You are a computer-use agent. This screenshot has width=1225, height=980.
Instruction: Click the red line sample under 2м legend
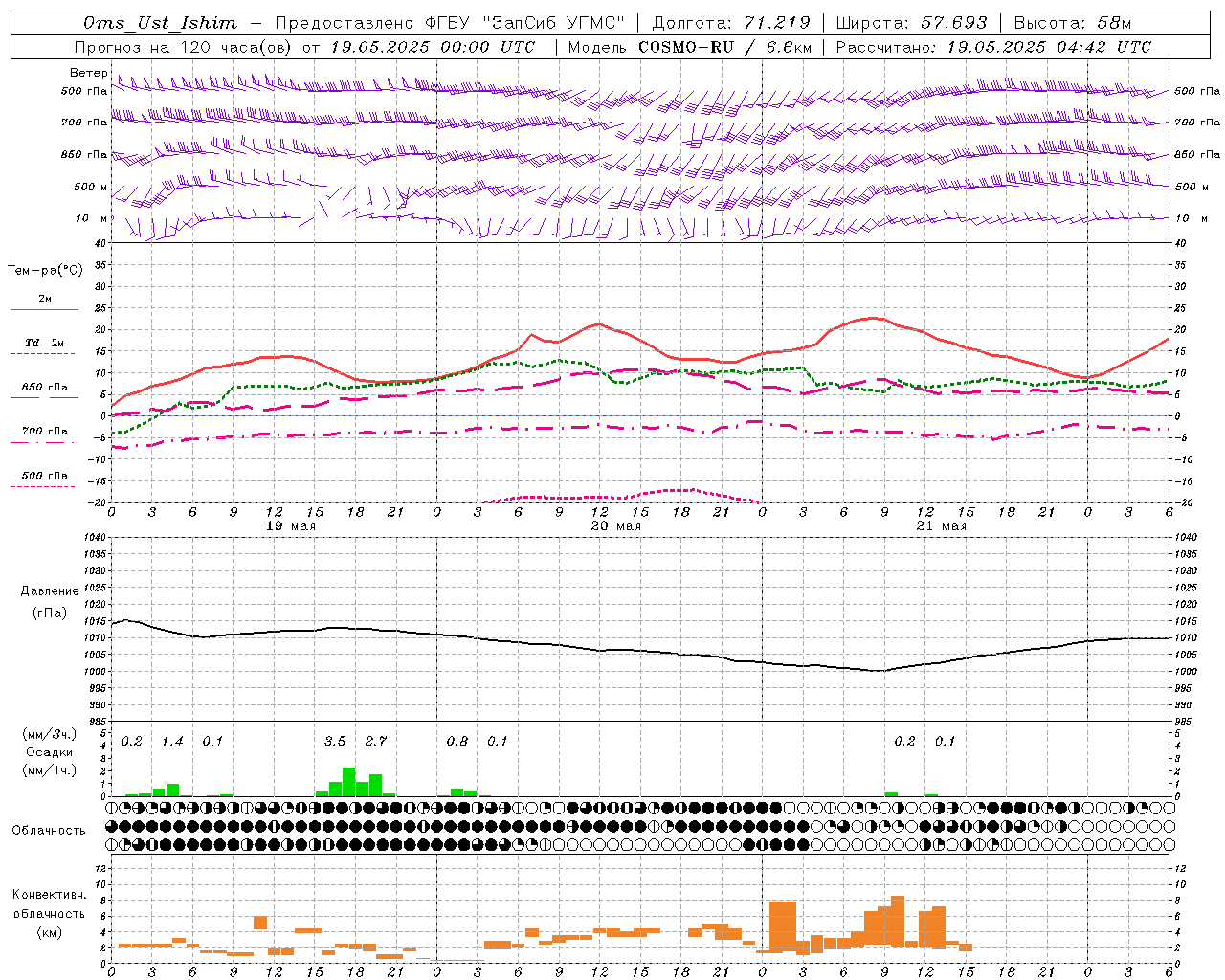click(x=44, y=309)
